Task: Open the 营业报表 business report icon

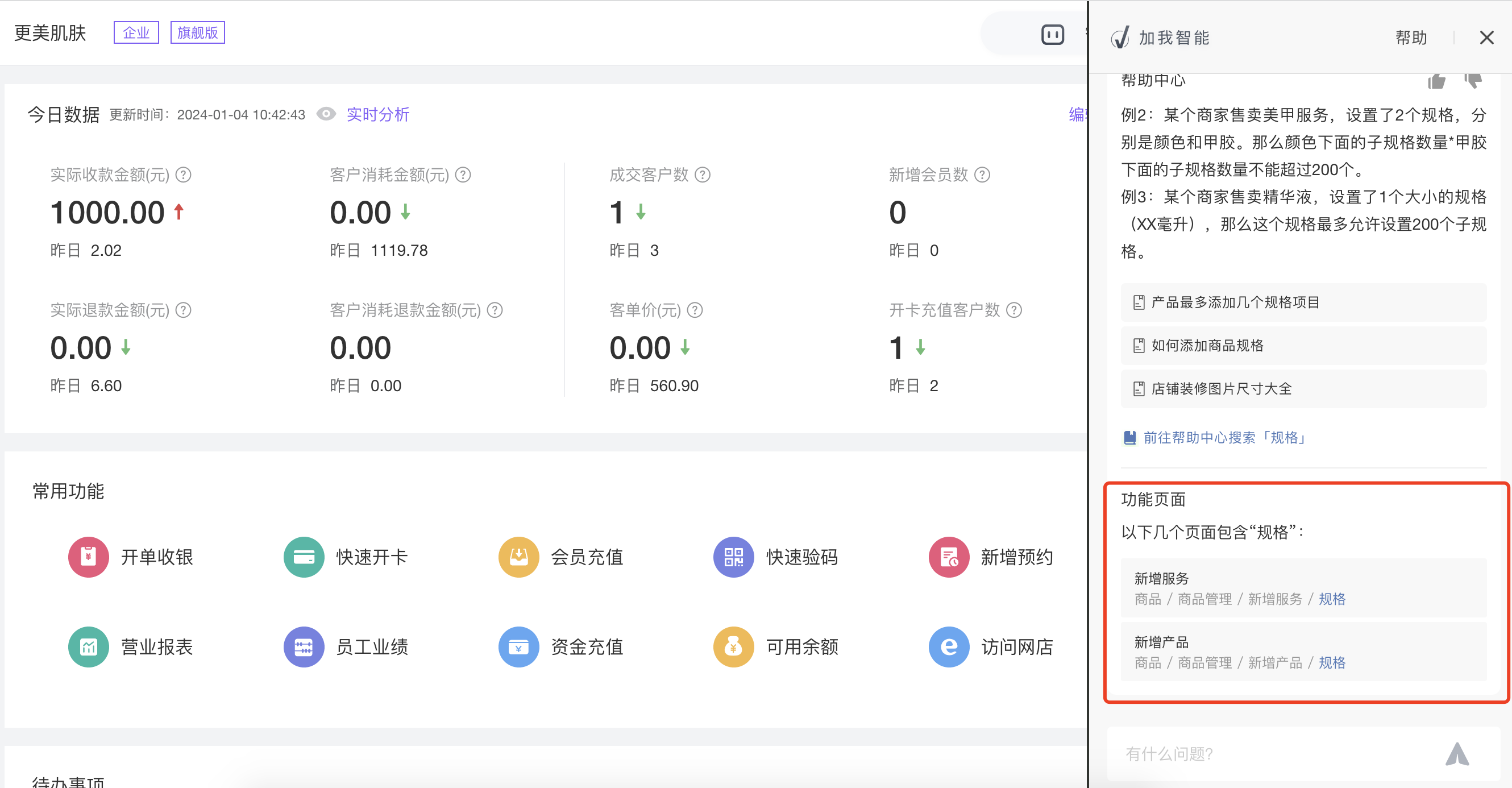Action: tap(88, 646)
